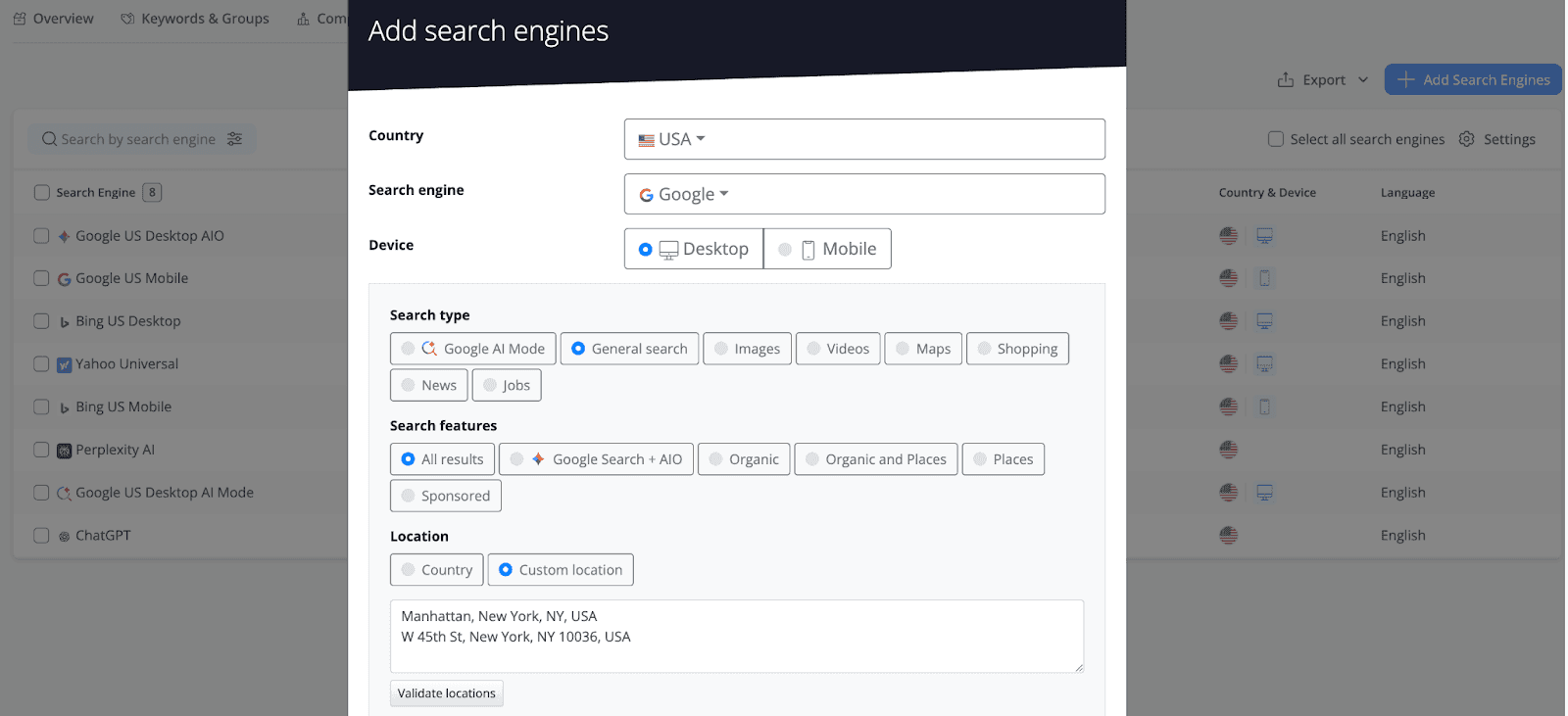Click the Bing icon beside Bing US Mobile
The height and width of the screenshot is (716, 1568).
pyautogui.click(x=64, y=407)
